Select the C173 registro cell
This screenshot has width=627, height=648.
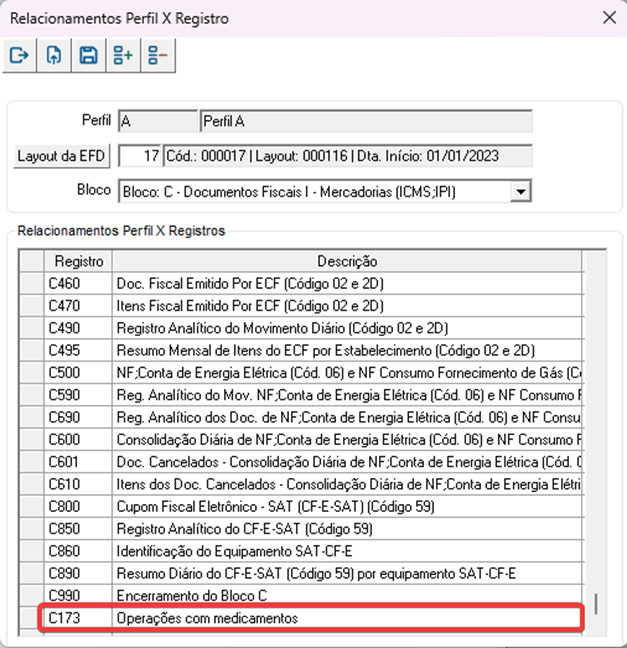click(x=78, y=618)
